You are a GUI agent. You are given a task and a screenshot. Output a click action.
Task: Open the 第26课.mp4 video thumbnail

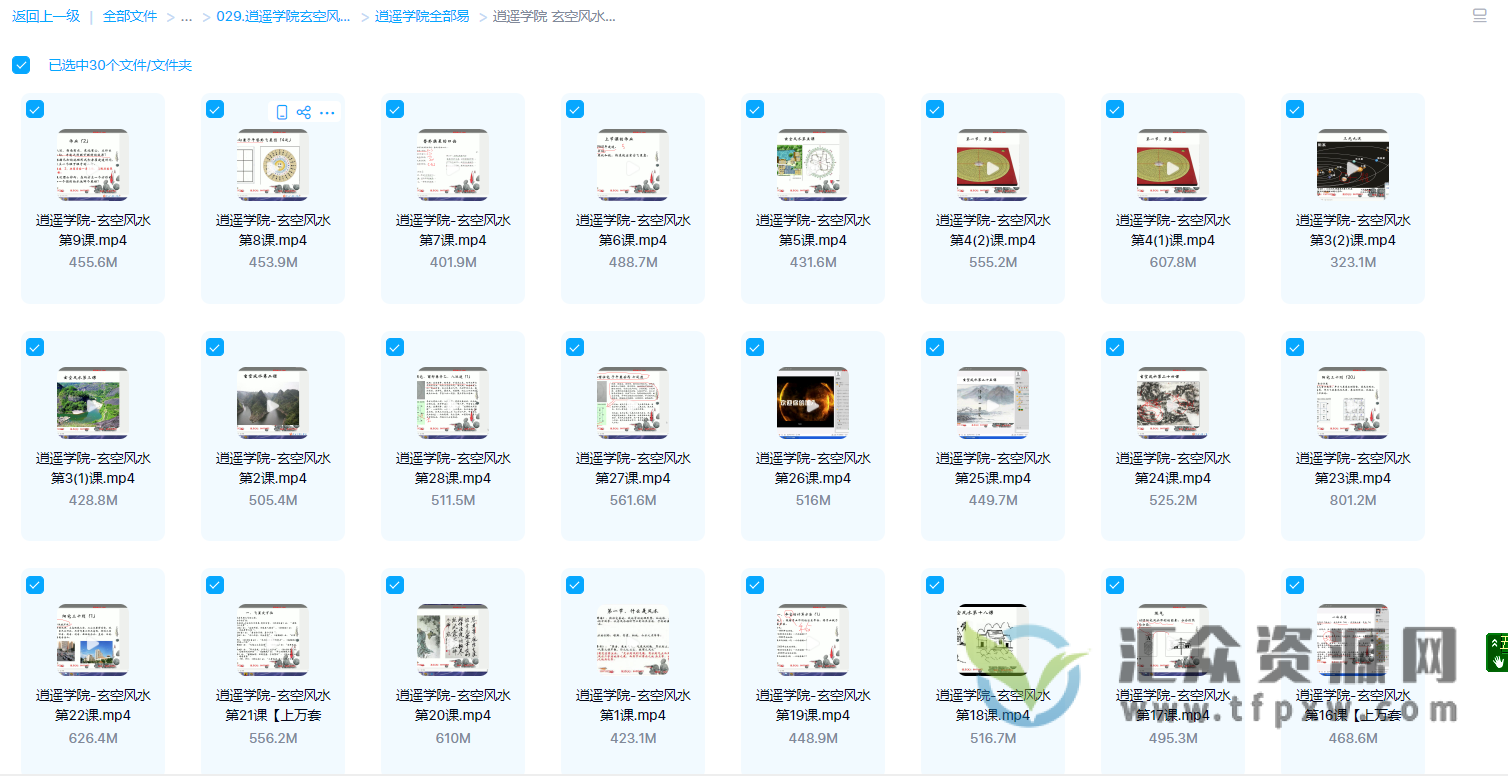point(812,404)
